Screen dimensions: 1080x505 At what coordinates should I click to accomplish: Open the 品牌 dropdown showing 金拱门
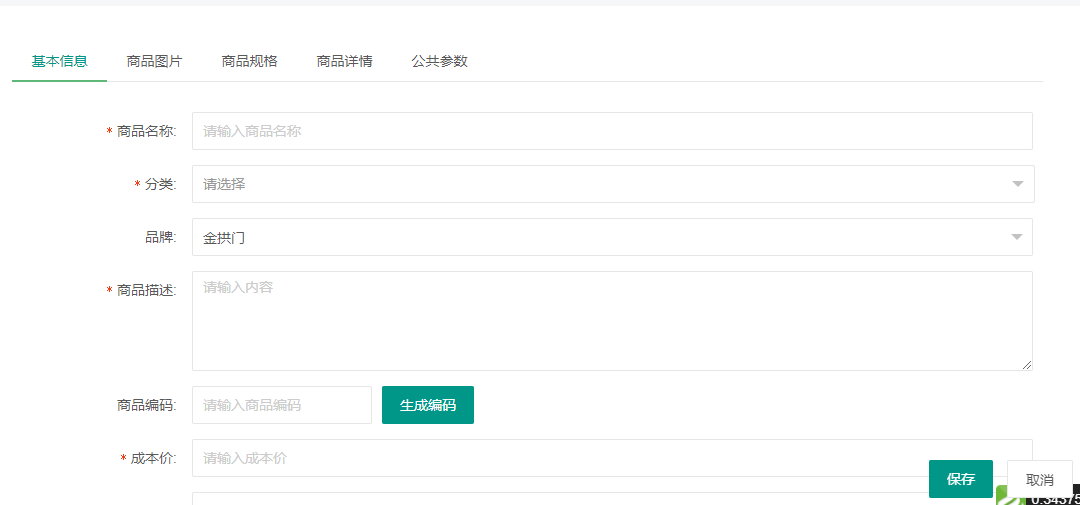coord(612,237)
